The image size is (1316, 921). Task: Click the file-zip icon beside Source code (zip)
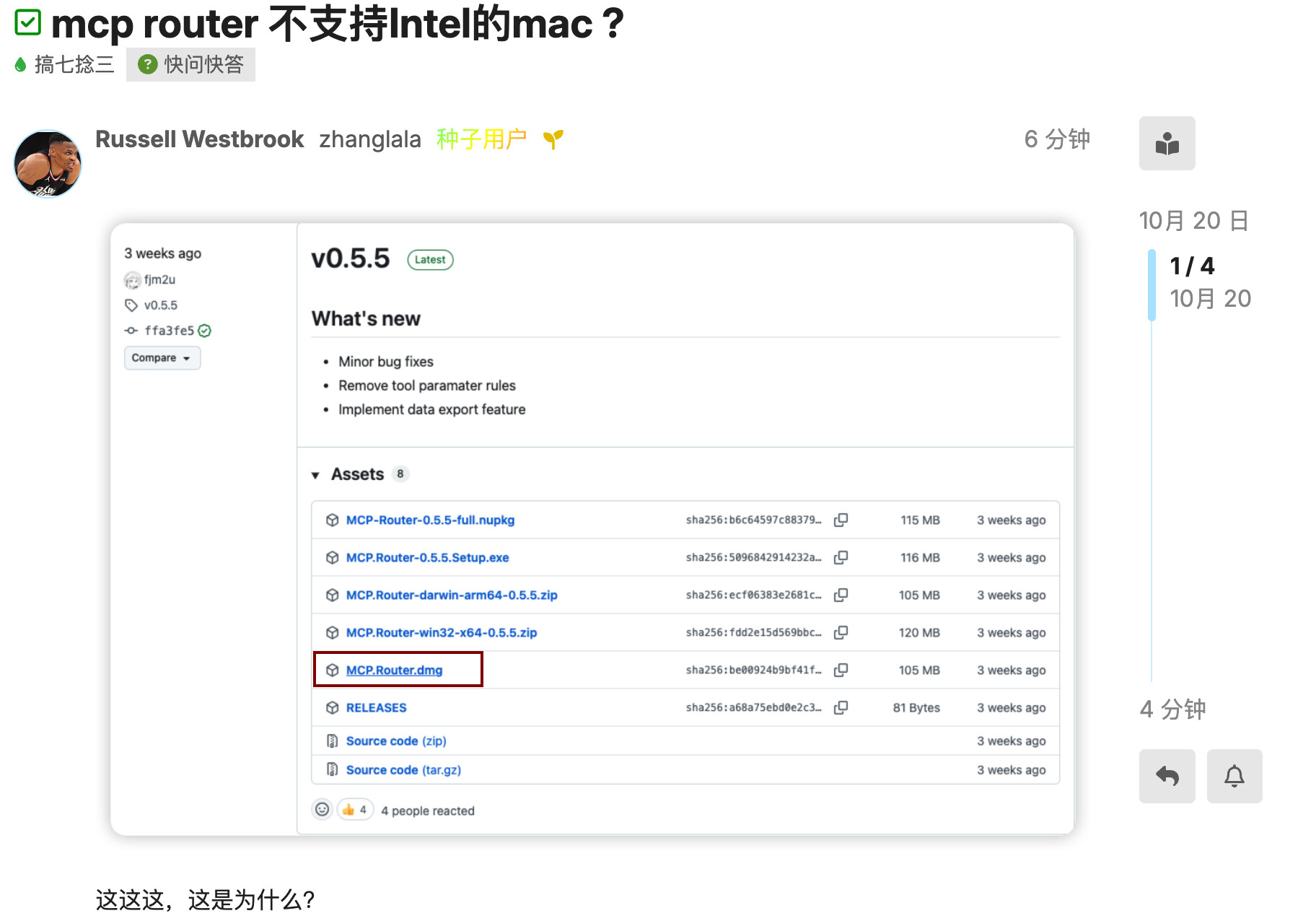tap(332, 741)
